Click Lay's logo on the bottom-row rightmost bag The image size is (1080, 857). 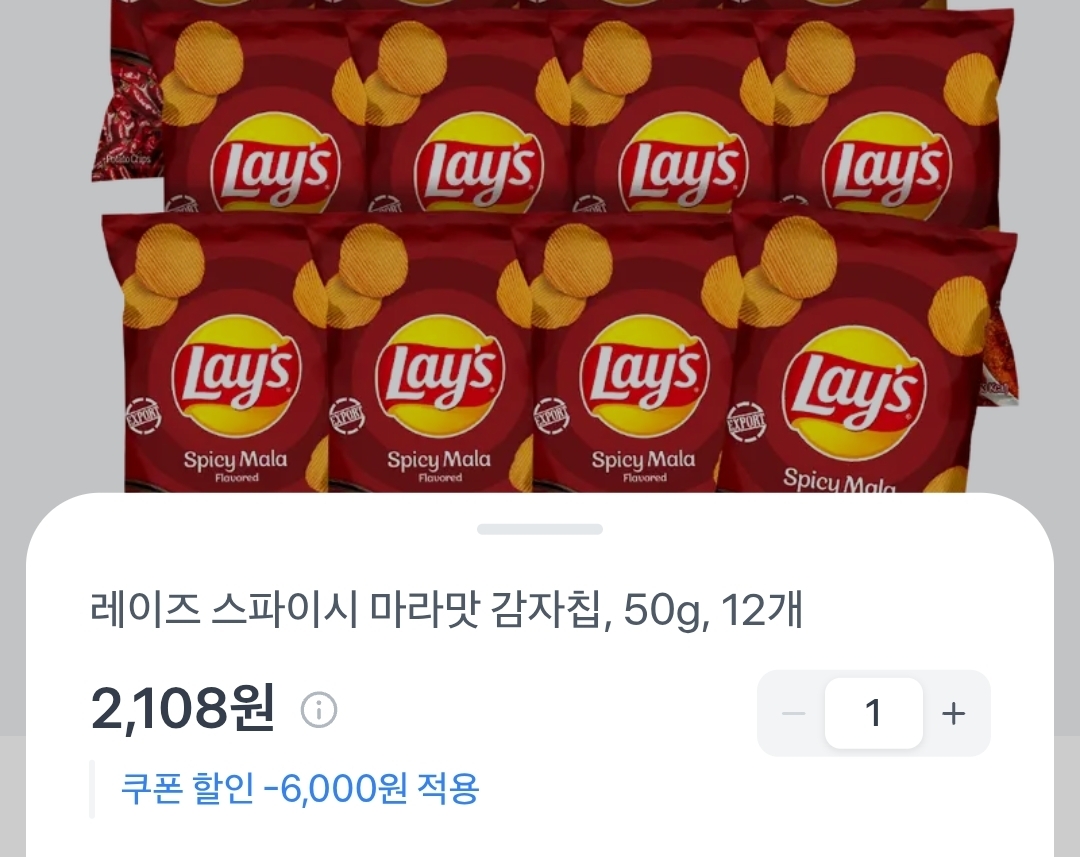click(855, 395)
